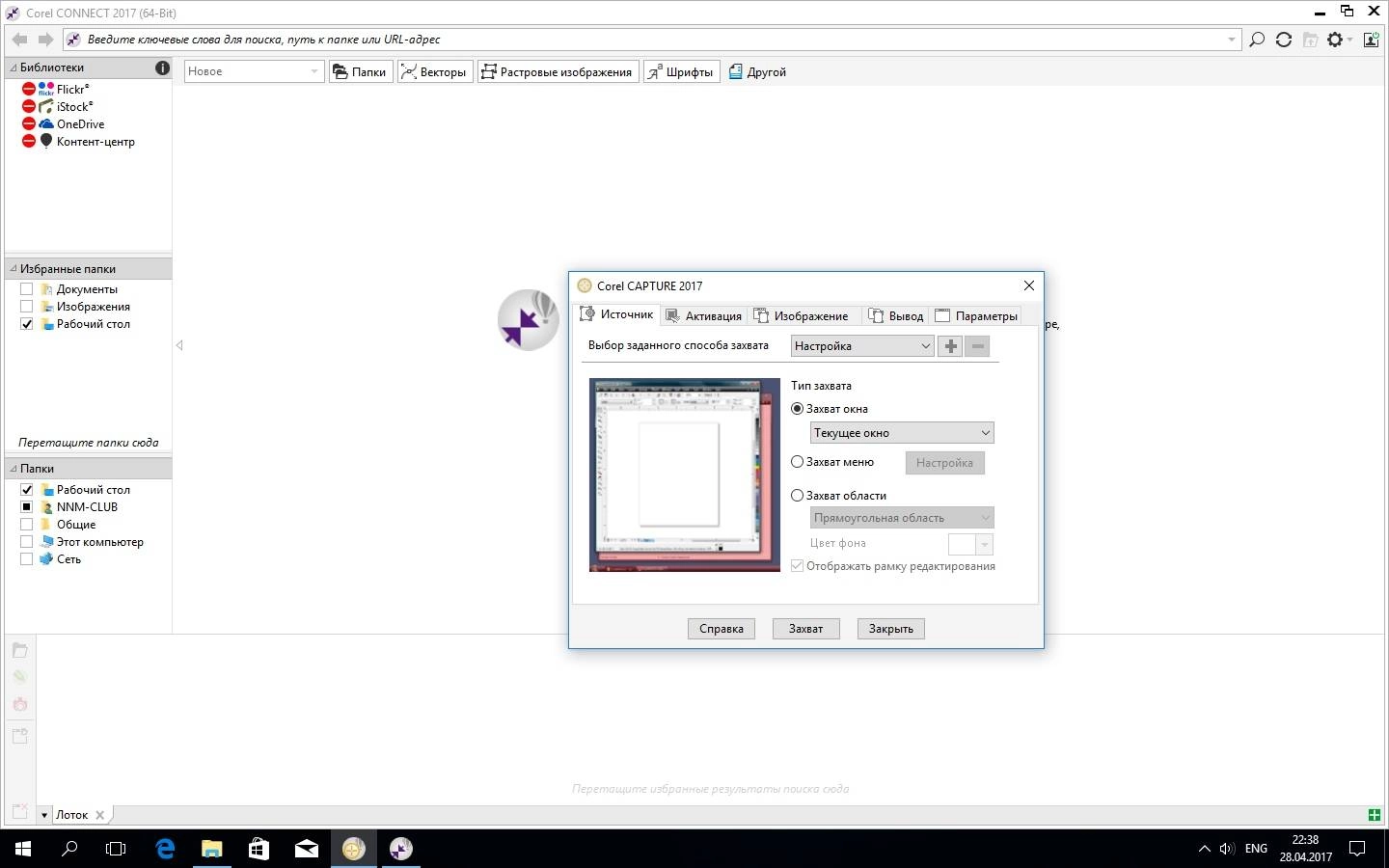This screenshot has height=868, width=1389.
Task: Toggle the Векторы filter button
Action: (x=435, y=71)
